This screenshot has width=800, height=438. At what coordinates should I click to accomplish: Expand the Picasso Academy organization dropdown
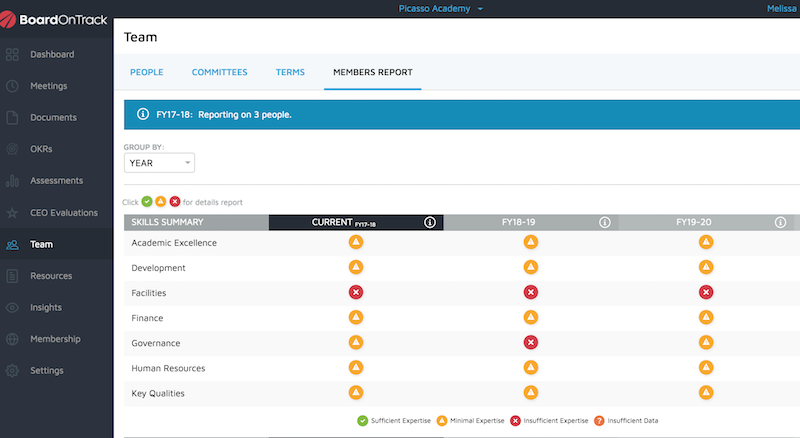(440, 9)
